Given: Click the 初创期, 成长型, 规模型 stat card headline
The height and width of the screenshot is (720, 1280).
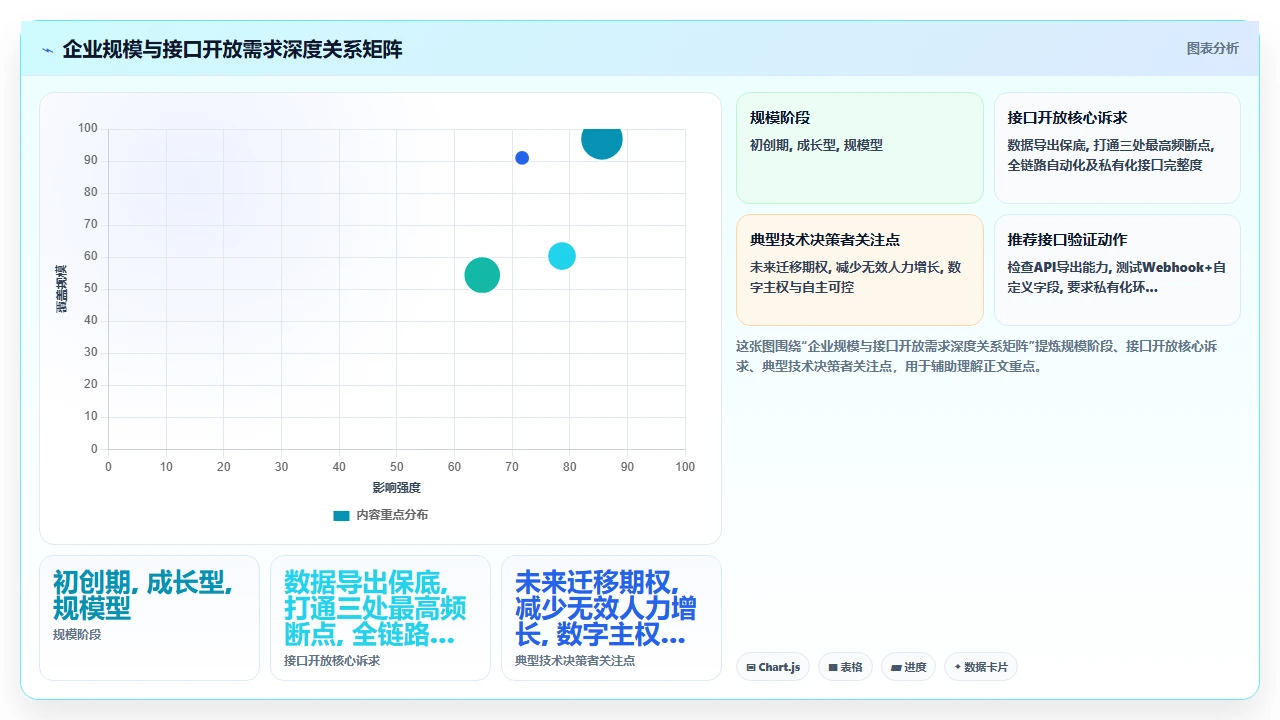Looking at the screenshot, I should (144, 595).
